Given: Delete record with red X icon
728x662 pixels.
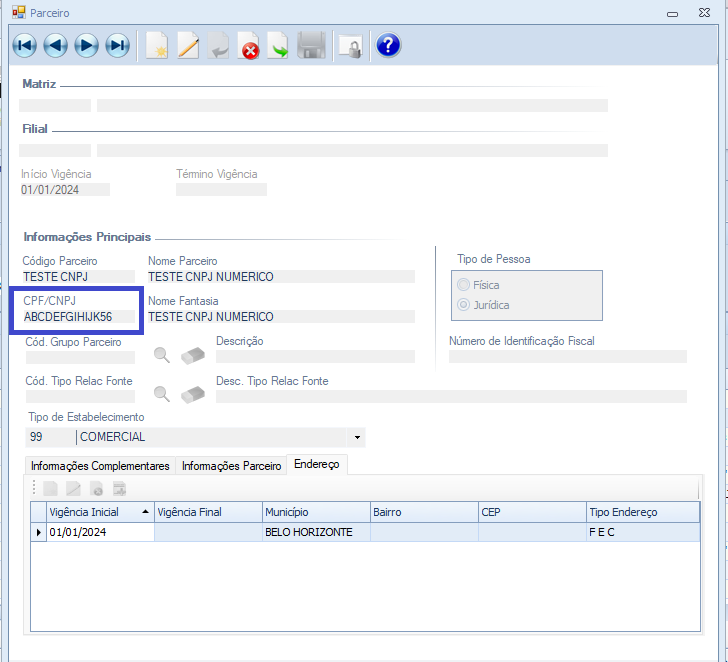Looking at the screenshot, I should [249, 46].
